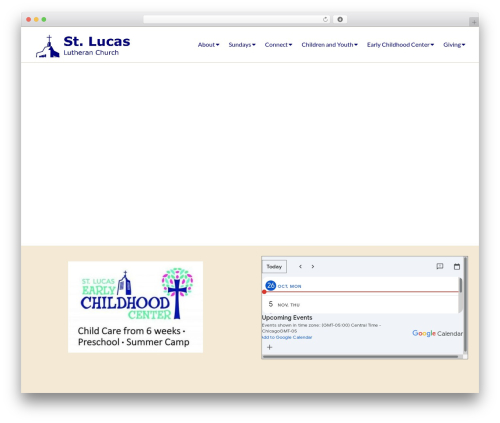The width and height of the screenshot is (500, 423).
Task: Go to previous calendar period
Action: [x=300, y=267]
